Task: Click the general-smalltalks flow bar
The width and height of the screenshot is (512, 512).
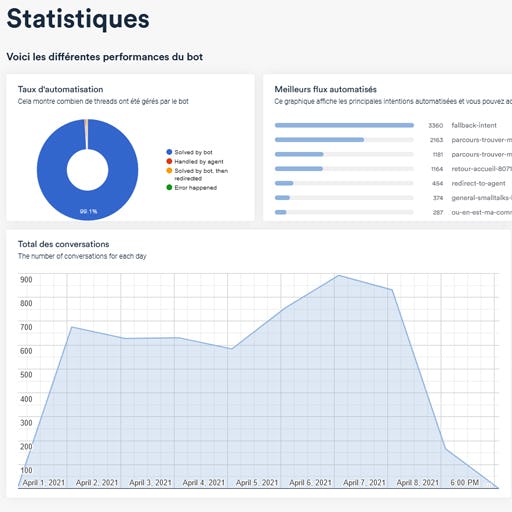Action: [x=344, y=198]
